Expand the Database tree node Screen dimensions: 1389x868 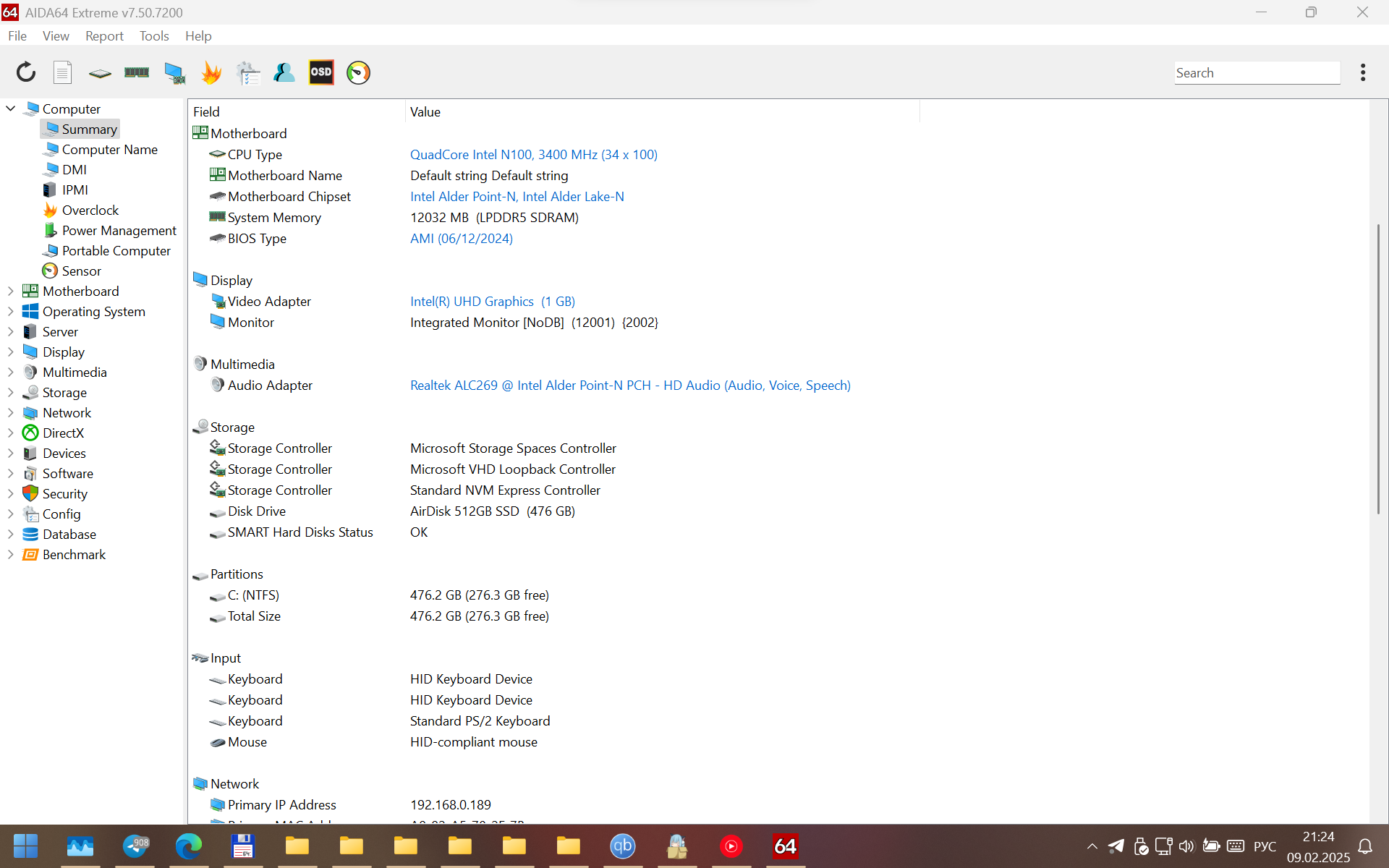pos(11,534)
